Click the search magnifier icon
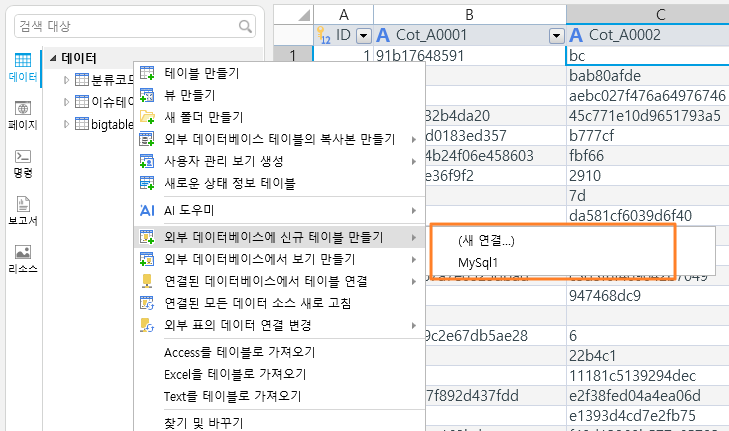The width and height of the screenshot is (729, 431). [245, 26]
